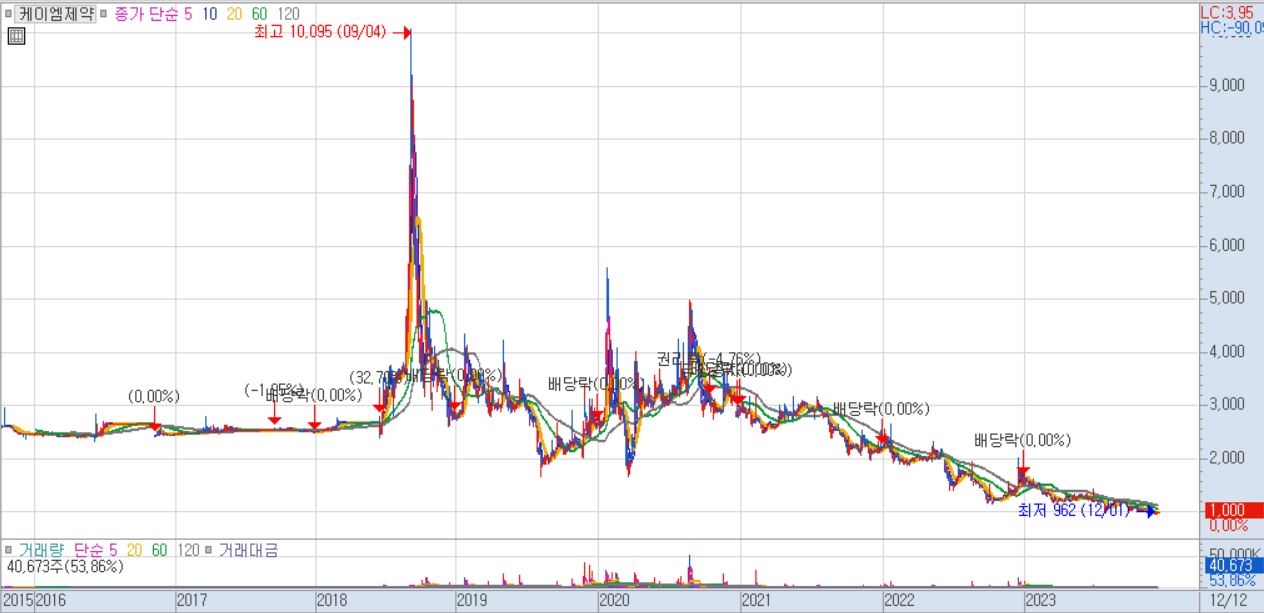
Task: Click the 권리락(-4,76%) annotation
Action: 709,358
